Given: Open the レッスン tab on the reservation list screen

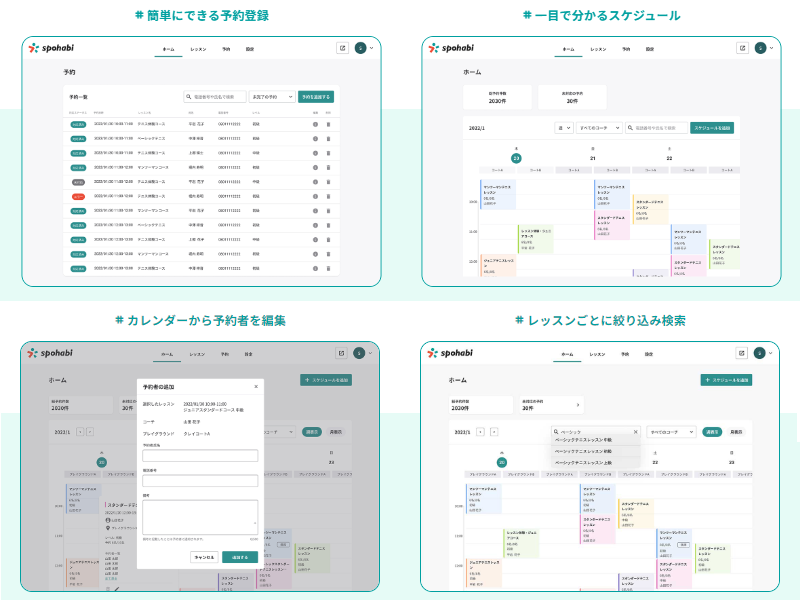Looking at the screenshot, I should click(x=198, y=48).
